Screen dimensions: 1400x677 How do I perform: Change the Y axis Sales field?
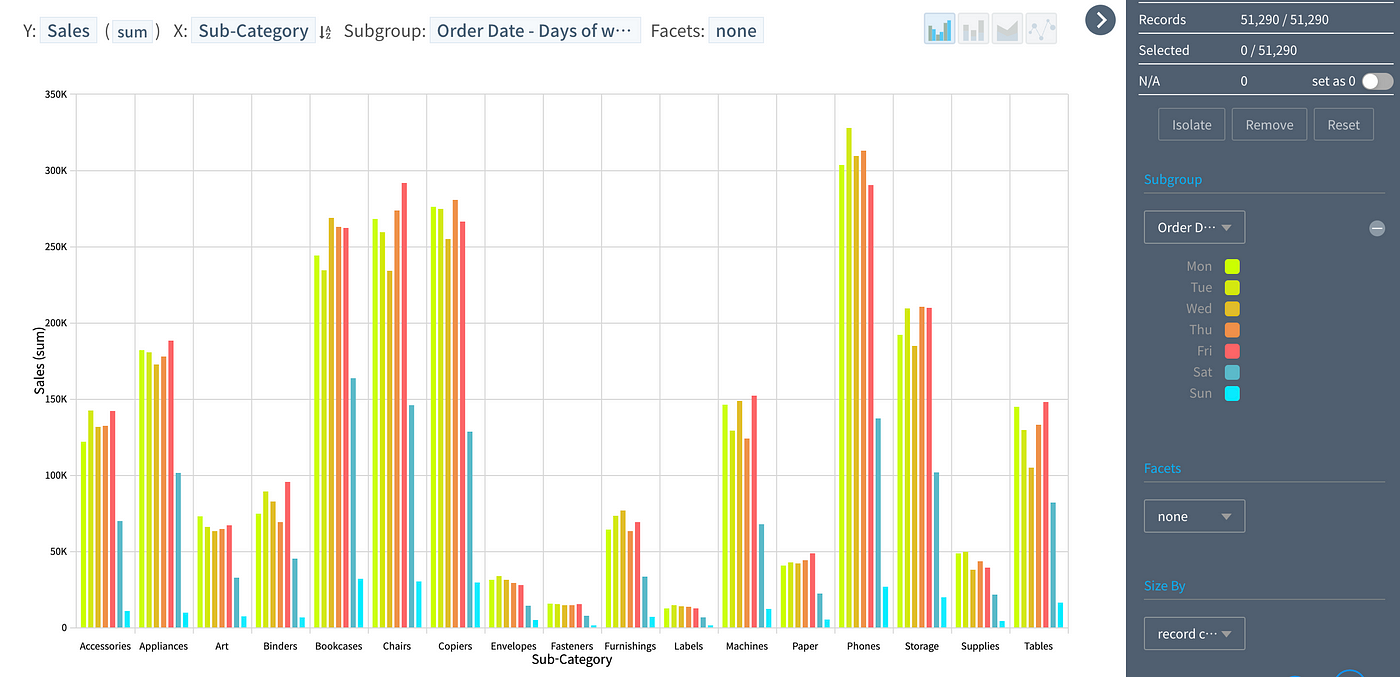(69, 31)
